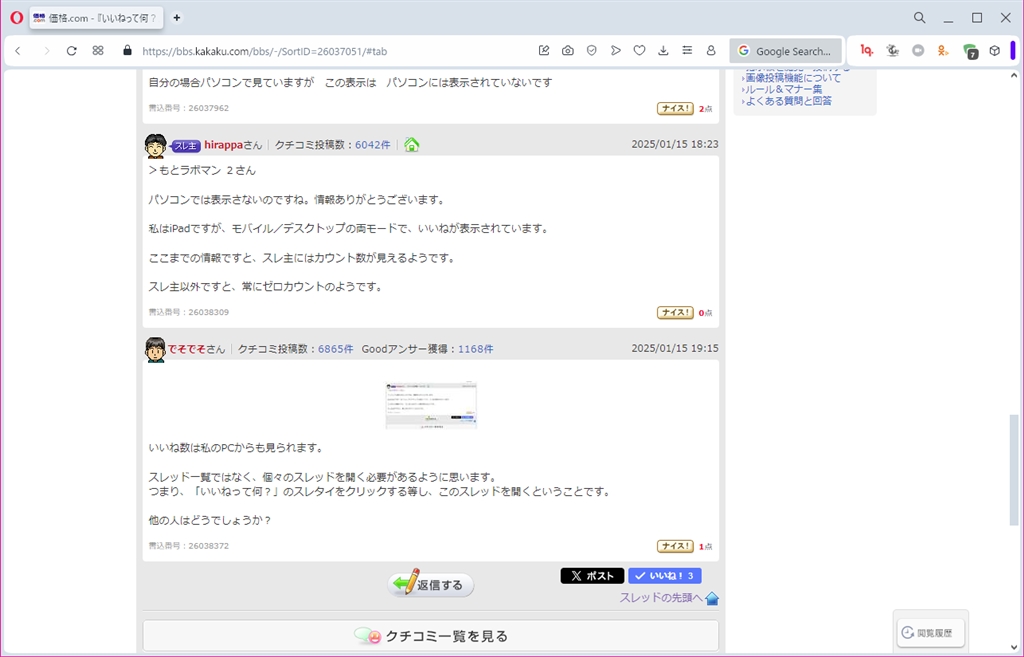Open でそでそ user profile link
The height and width of the screenshot is (657, 1024).
tap(187, 349)
